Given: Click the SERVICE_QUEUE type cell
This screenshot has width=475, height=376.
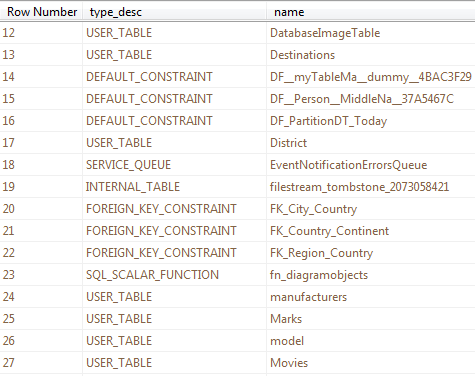Looking at the screenshot, I should pyautogui.click(x=174, y=165).
